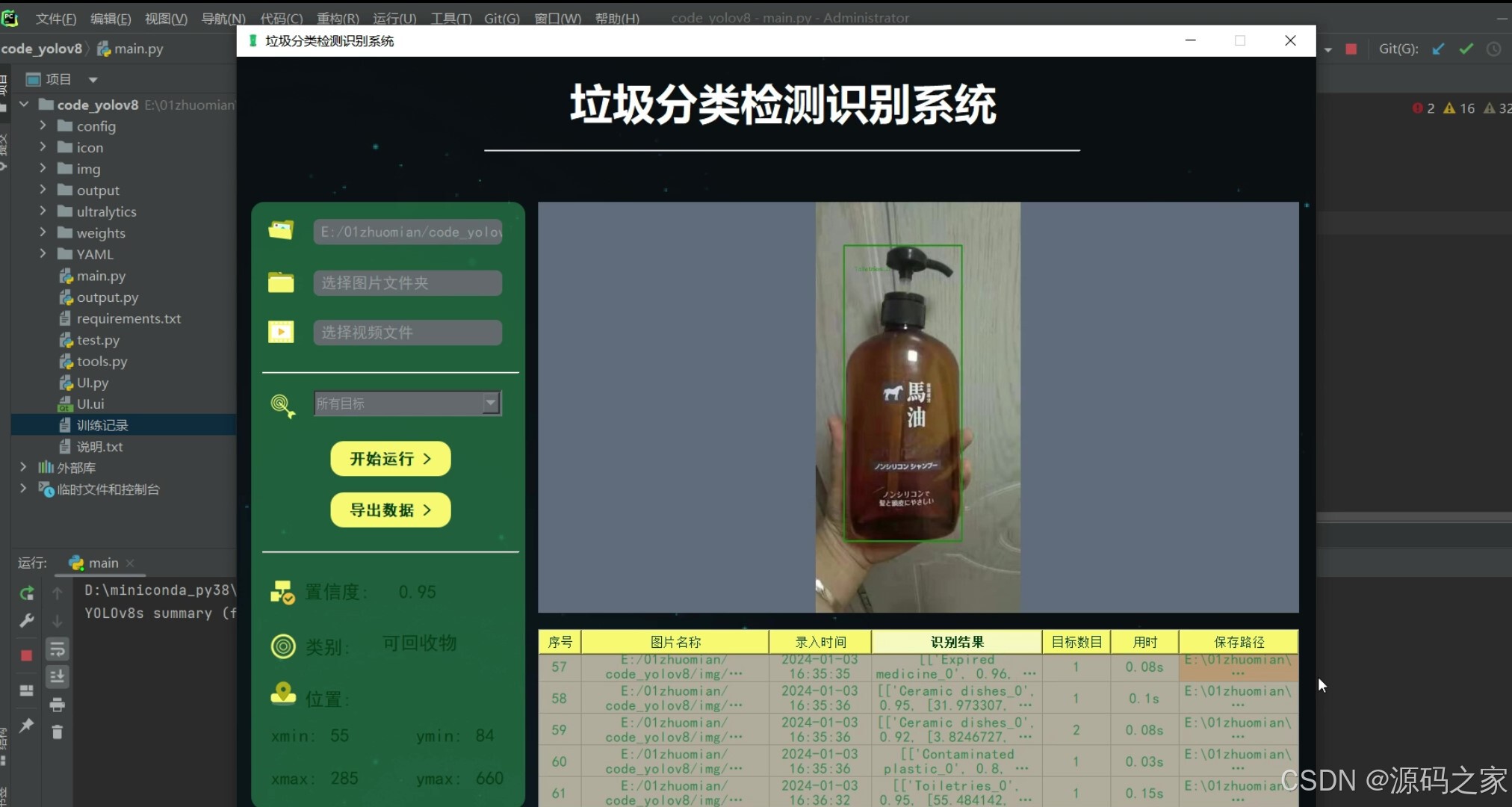
Task: Click the confidence icon beside 置信度
Action: coord(282,592)
